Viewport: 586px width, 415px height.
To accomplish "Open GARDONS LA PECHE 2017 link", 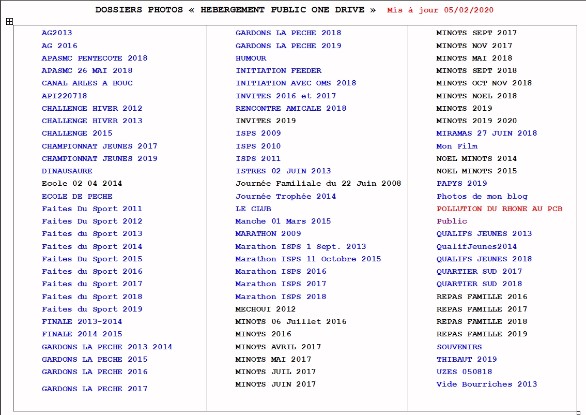I will pyautogui.click(x=95, y=388).
